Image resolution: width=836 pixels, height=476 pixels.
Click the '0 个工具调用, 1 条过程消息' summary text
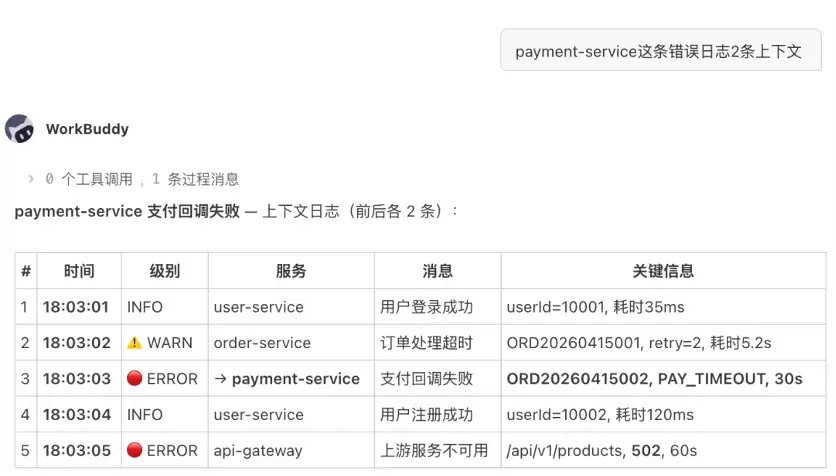pos(142,179)
